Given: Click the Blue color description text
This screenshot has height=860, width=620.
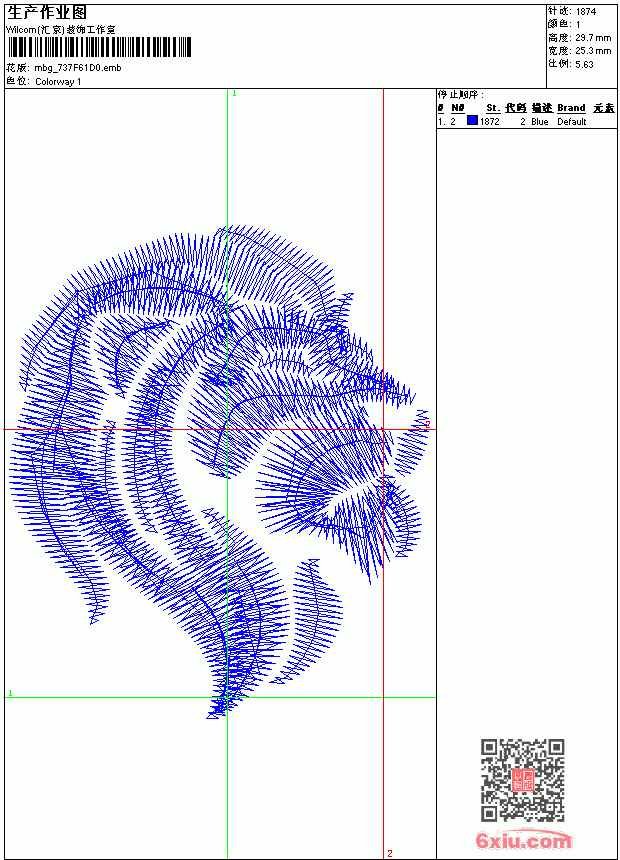Looking at the screenshot, I should click(x=539, y=122).
